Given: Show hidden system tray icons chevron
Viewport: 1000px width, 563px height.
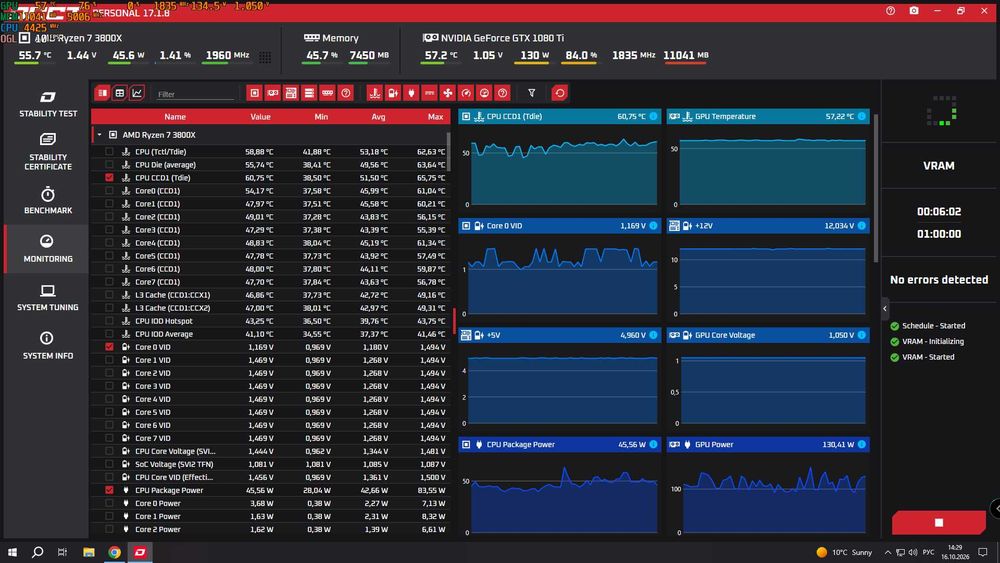Looking at the screenshot, I should click(x=888, y=552).
